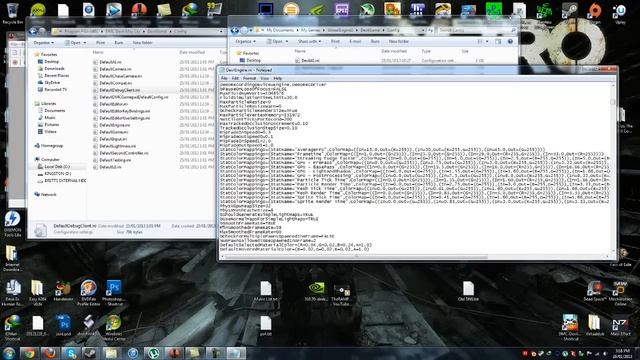Click Burn in left Explorer toolbar
640x360 pixels.
pos(119,42)
